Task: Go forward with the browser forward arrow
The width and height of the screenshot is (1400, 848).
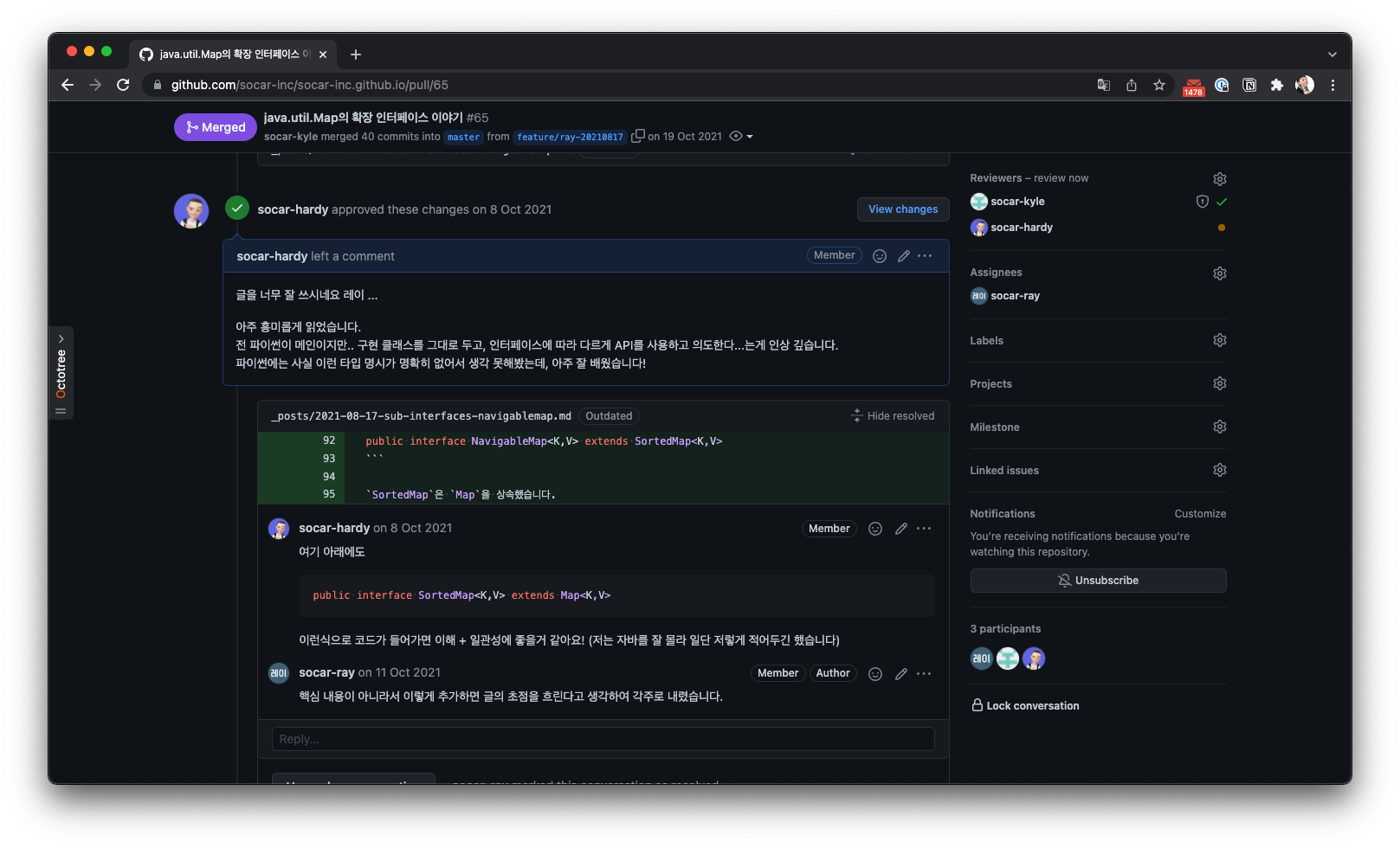Action: tap(95, 85)
